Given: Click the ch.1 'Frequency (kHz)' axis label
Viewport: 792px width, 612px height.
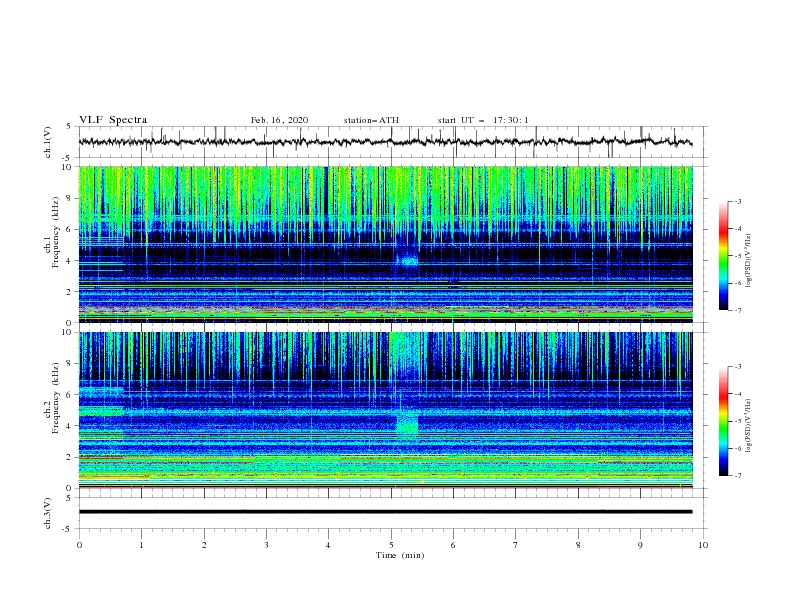Looking at the screenshot, I should pyautogui.click(x=56, y=232).
